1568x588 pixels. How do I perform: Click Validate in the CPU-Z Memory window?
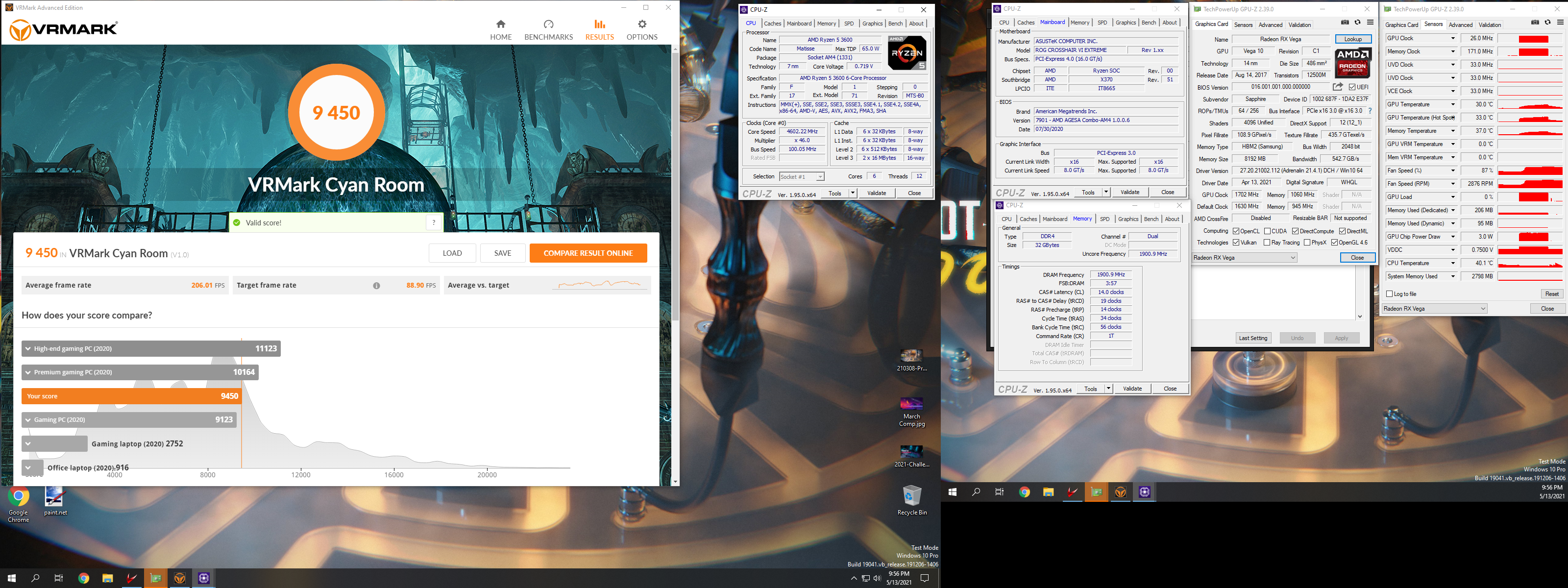[x=1132, y=389]
